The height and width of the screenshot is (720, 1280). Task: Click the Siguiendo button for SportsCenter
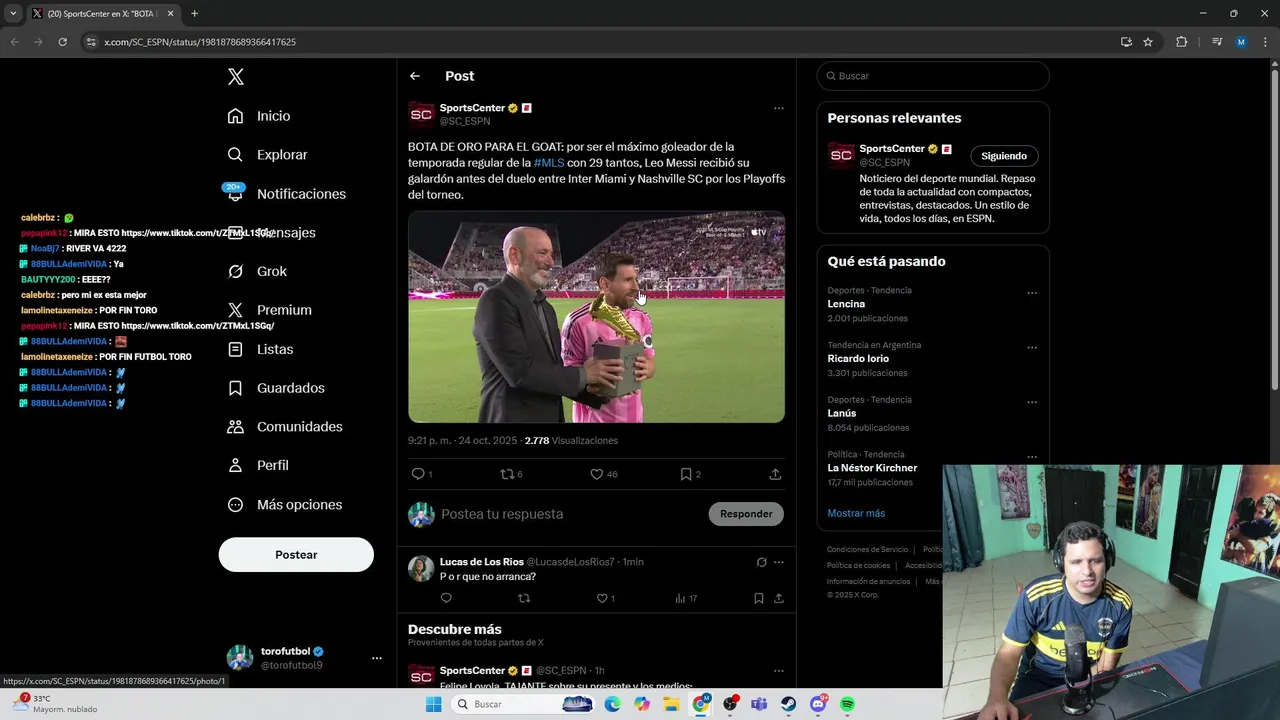(x=1004, y=156)
